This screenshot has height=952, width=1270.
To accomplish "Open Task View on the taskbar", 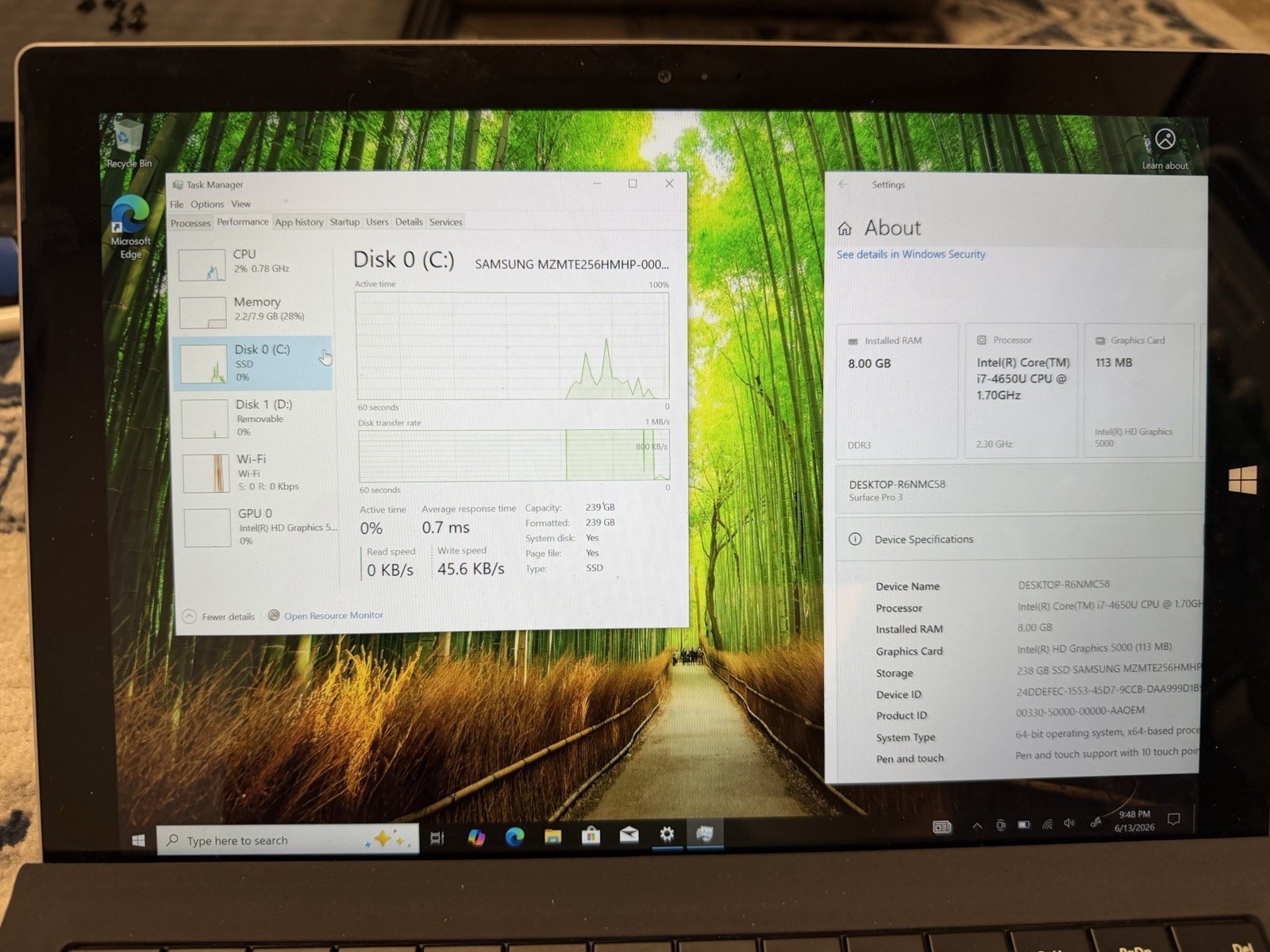I will (437, 838).
